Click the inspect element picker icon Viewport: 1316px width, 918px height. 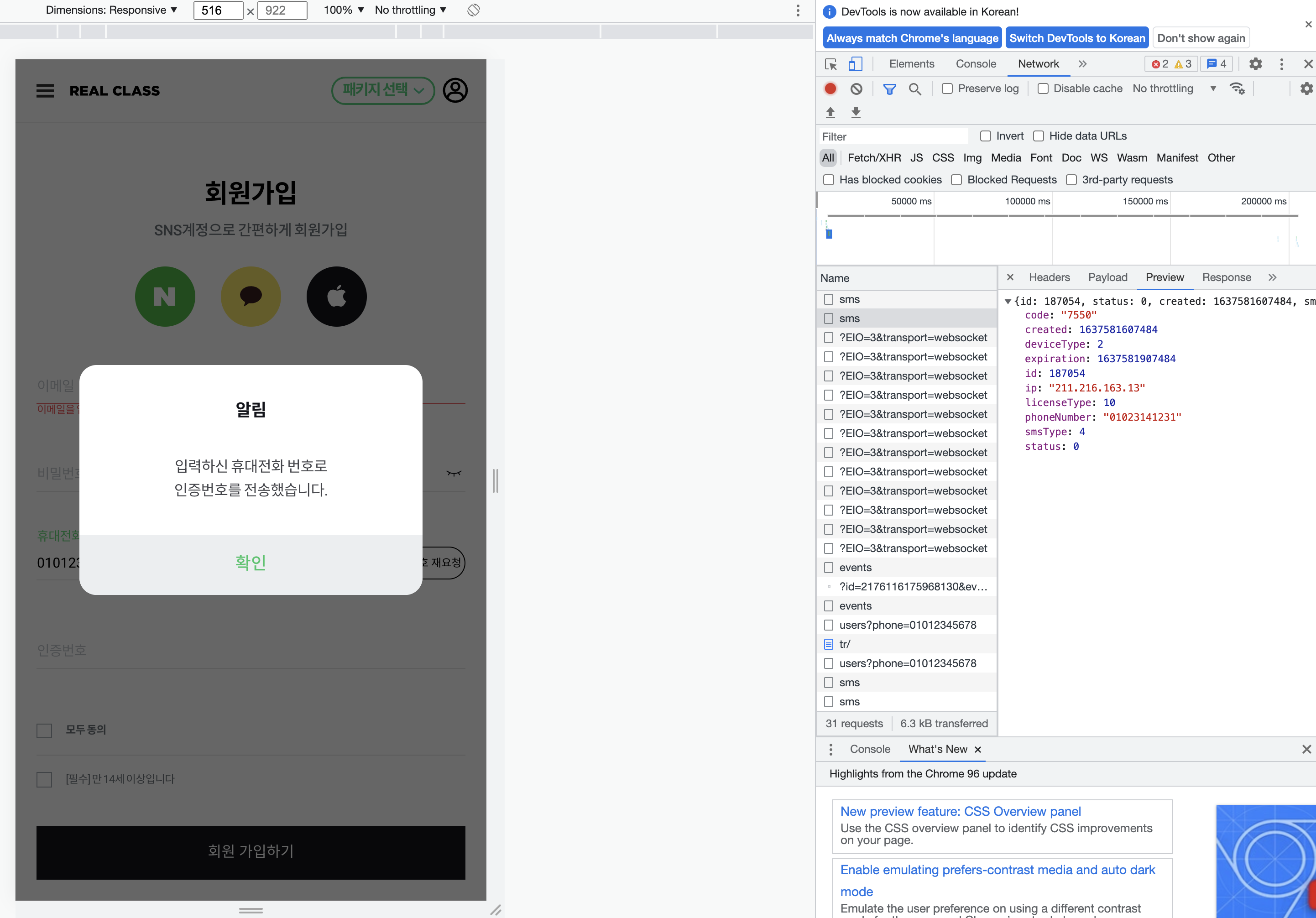[x=830, y=64]
